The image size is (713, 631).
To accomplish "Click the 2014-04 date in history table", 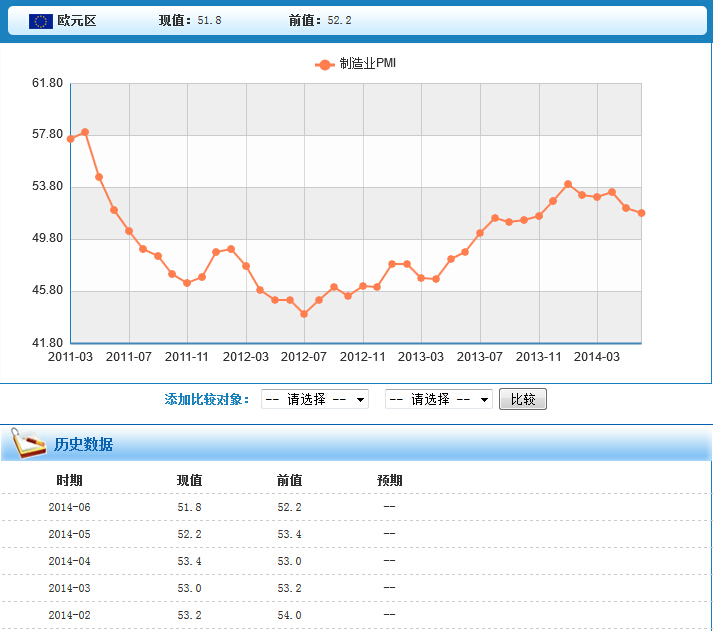I will 69,561.
